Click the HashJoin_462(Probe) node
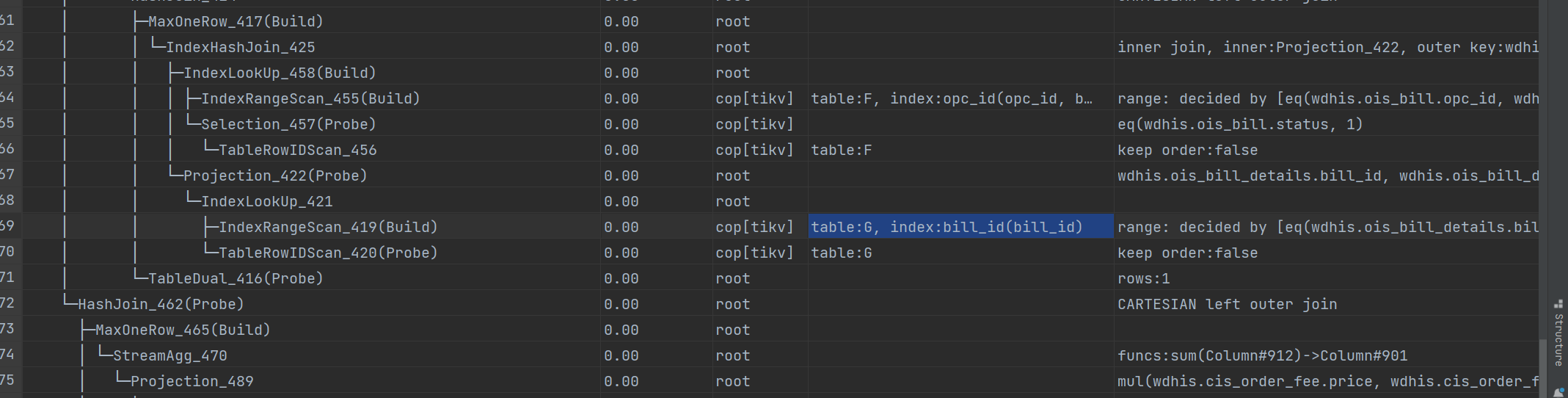This screenshot has height=398, width=1568. coord(161,305)
